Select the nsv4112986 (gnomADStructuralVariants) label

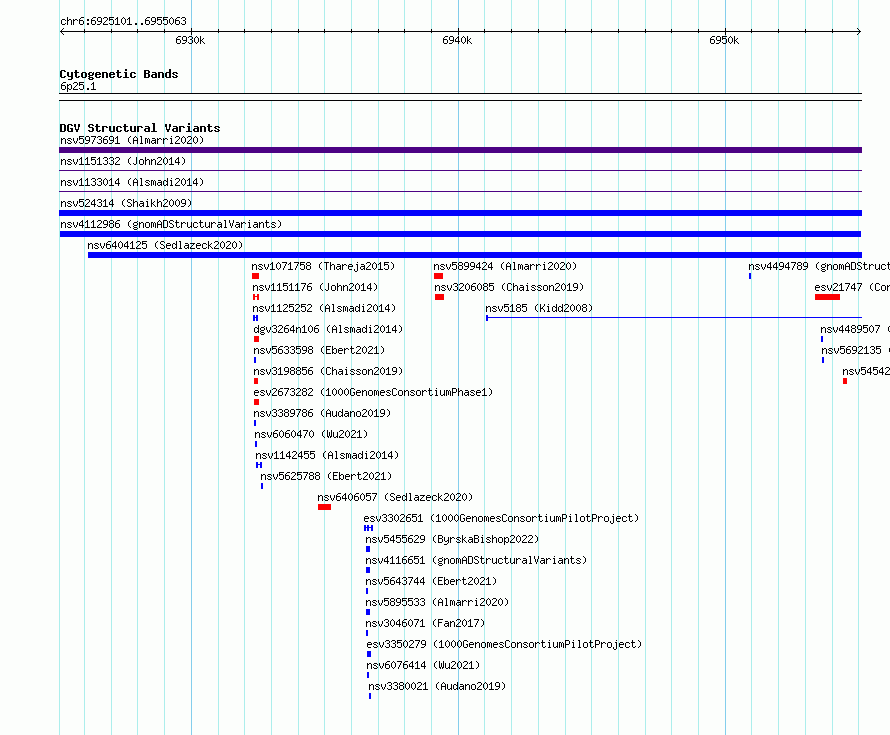(x=171, y=224)
